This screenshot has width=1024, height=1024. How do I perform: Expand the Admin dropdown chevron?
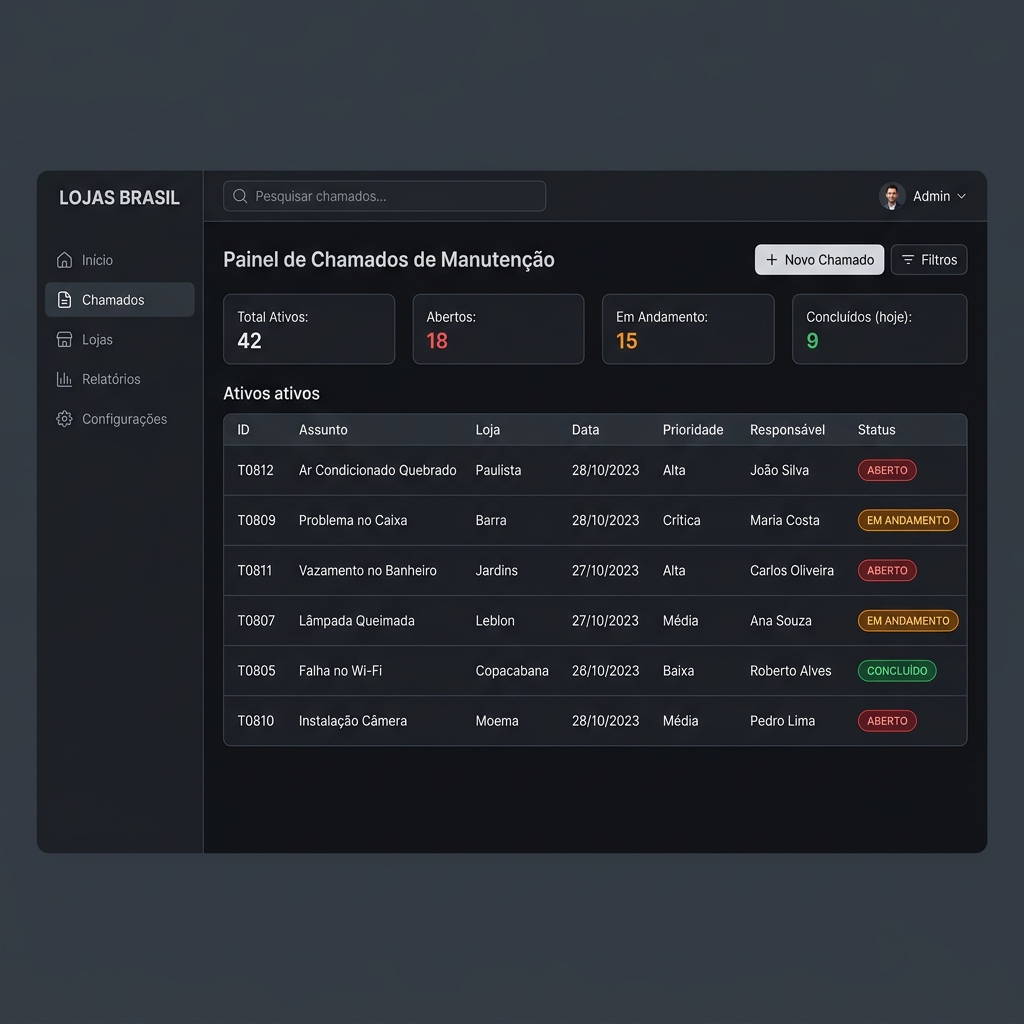(x=961, y=196)
